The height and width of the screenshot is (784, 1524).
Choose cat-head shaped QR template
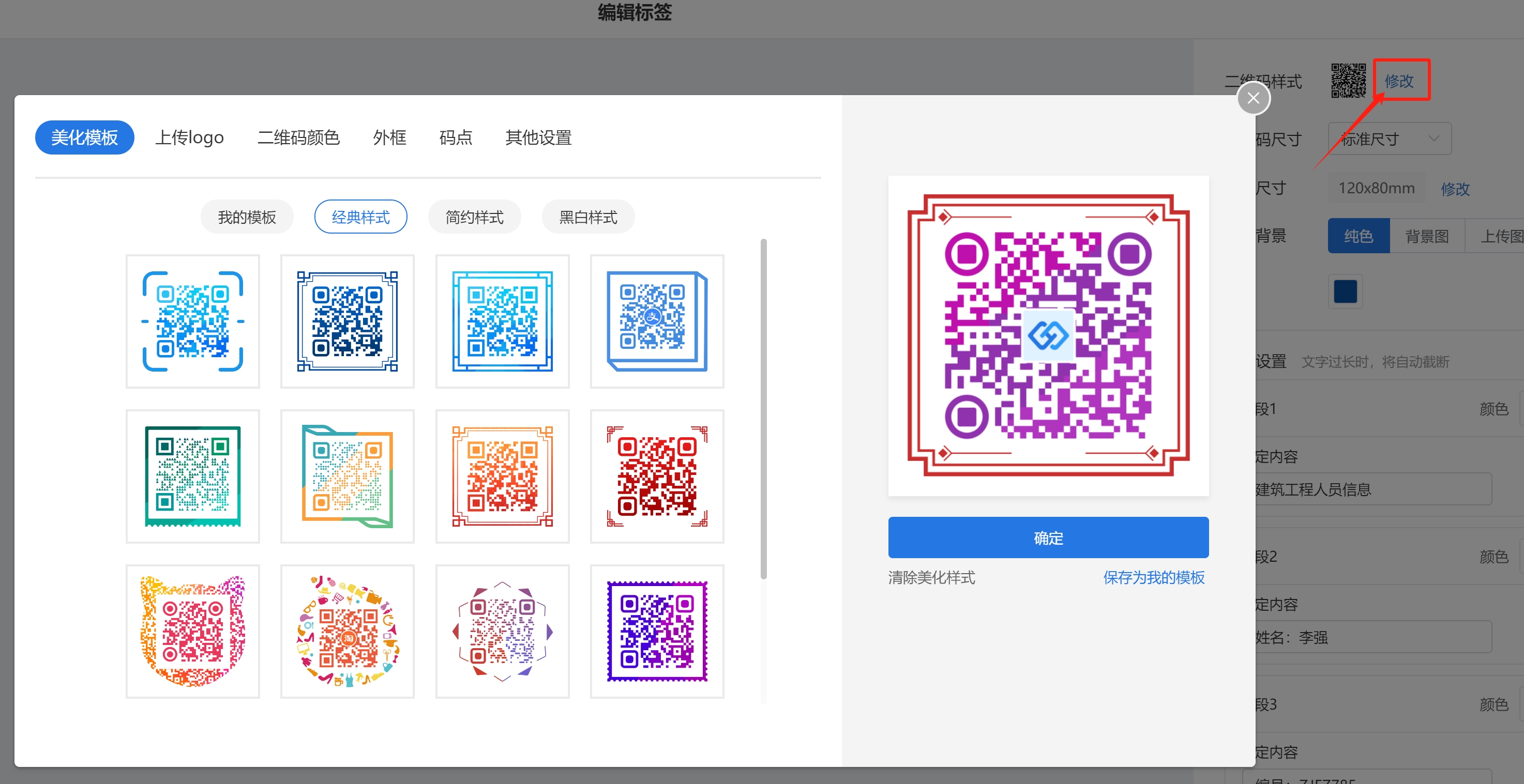tap(193, 632)
